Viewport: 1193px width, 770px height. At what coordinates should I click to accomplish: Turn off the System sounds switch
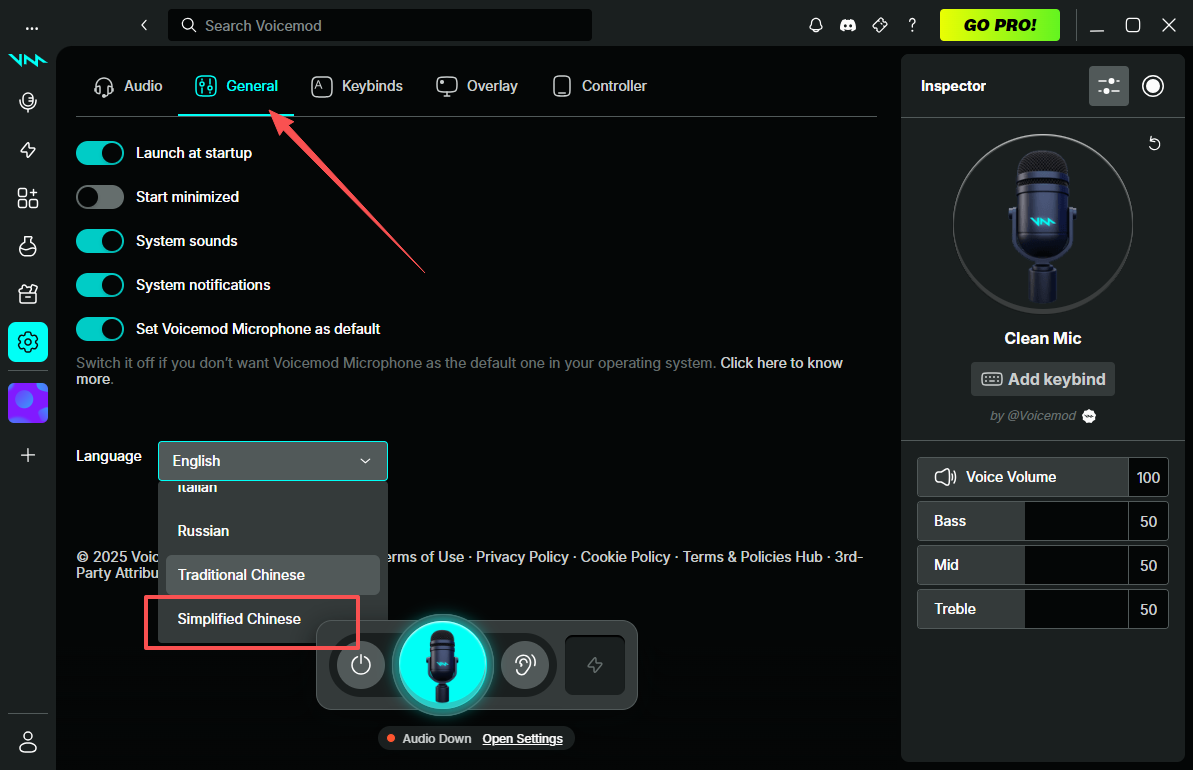pos(100,241)
